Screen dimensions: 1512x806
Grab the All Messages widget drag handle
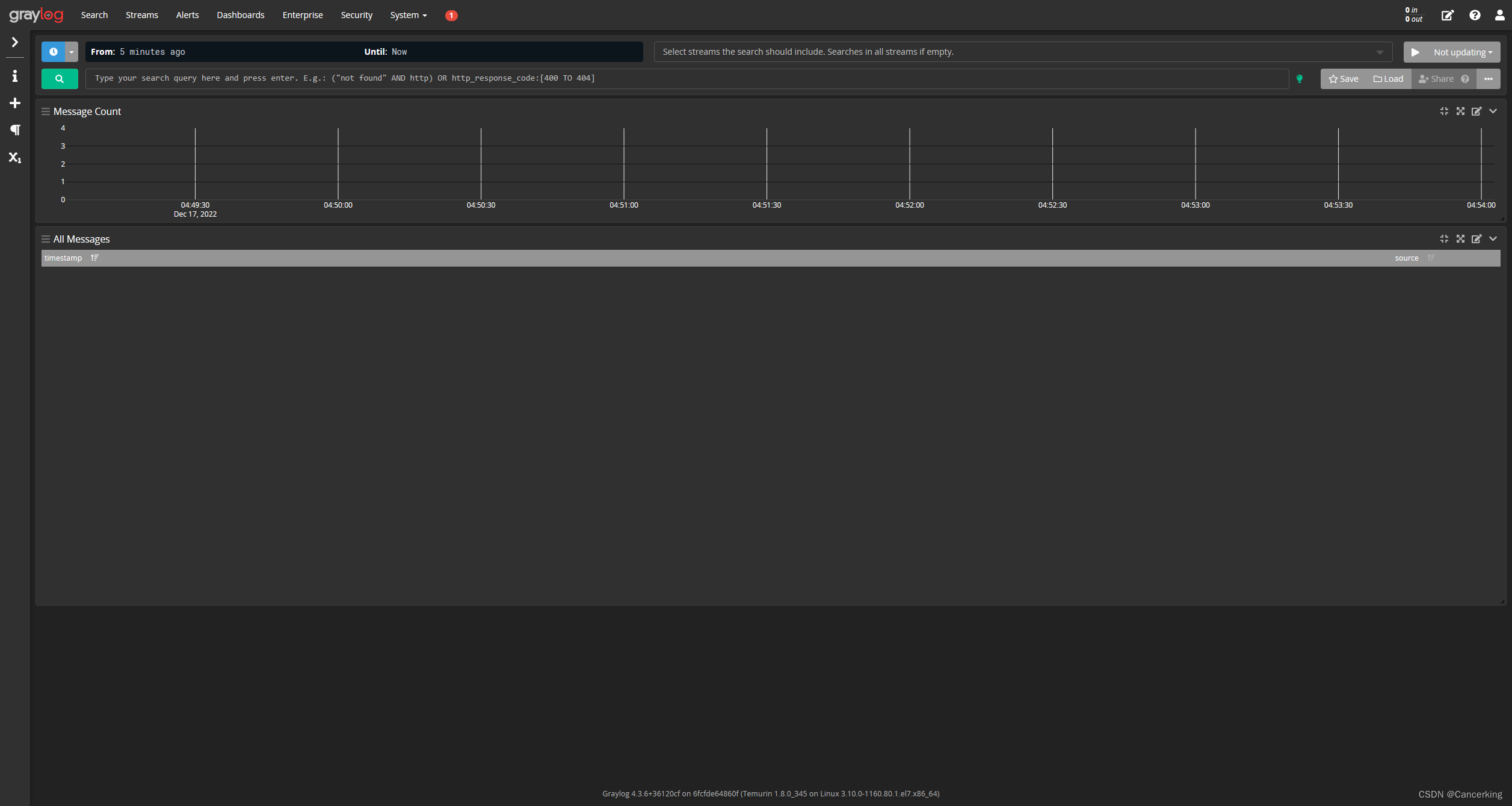tap(46, 239)
